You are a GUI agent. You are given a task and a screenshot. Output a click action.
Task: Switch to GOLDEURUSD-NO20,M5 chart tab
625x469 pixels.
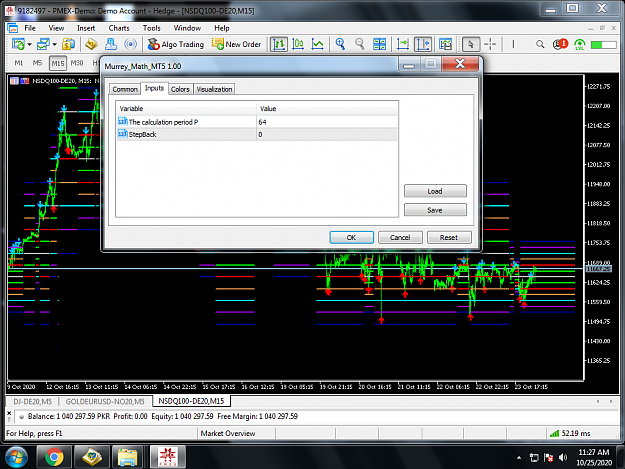pos(105,401)
